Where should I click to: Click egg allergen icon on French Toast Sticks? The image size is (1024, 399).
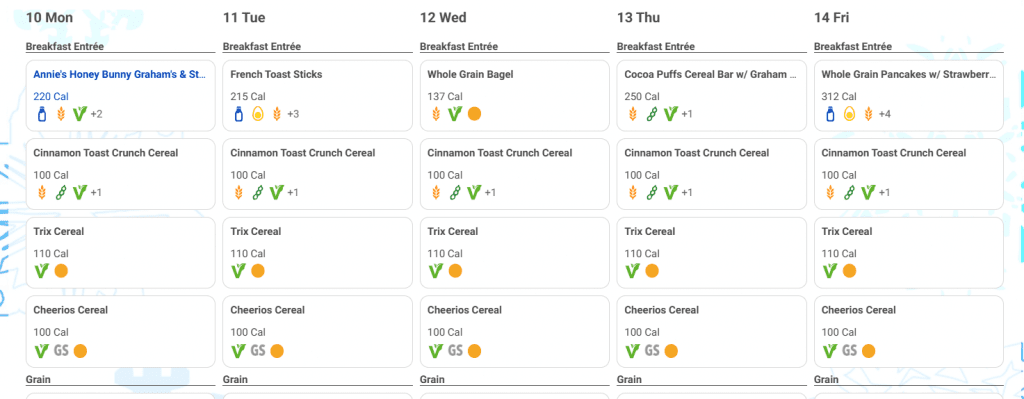(x=257, y=114)
